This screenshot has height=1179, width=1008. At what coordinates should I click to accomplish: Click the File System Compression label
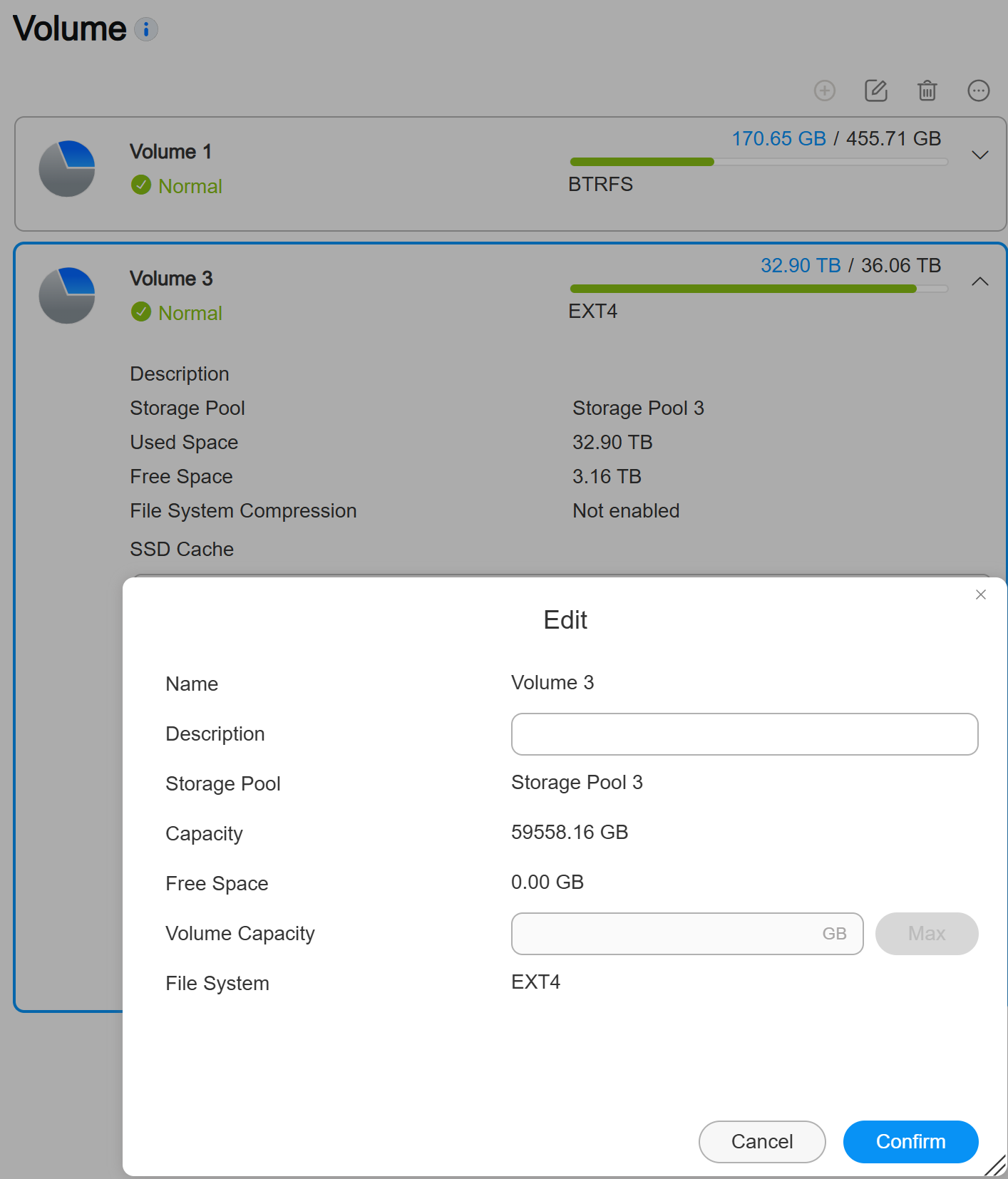click(243, 510)
